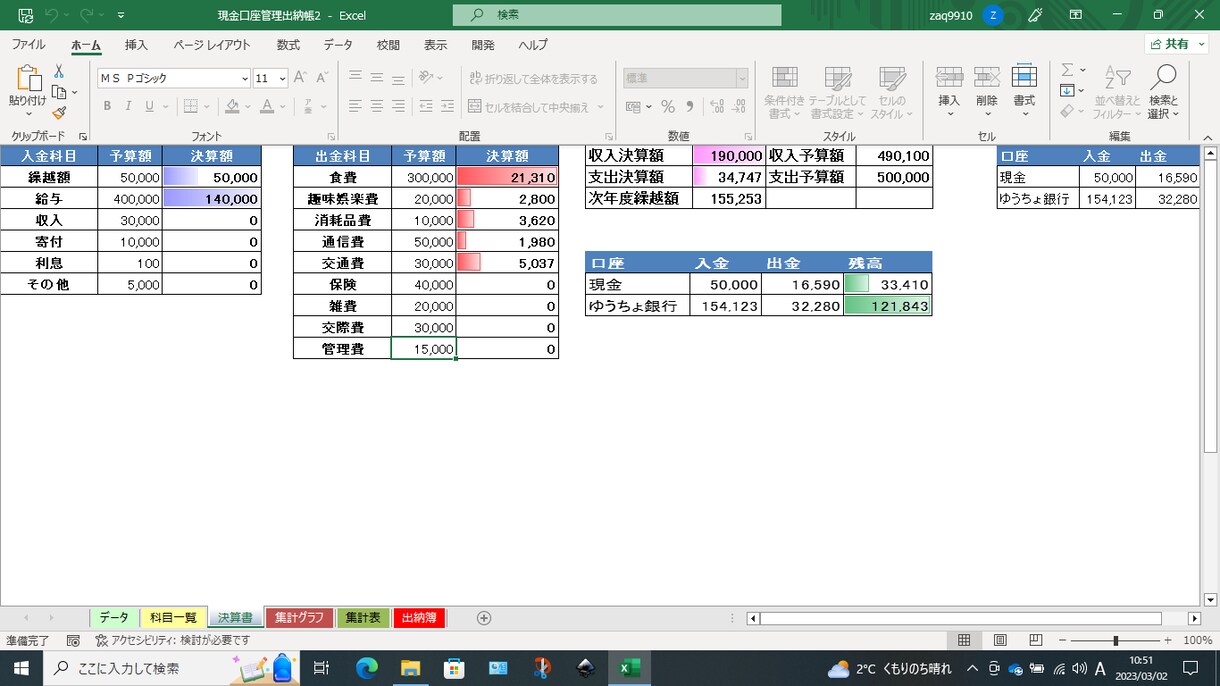Click the Save icon in title bar
Viewport: 1220px width, 686px height.
(x=25, y=15)
